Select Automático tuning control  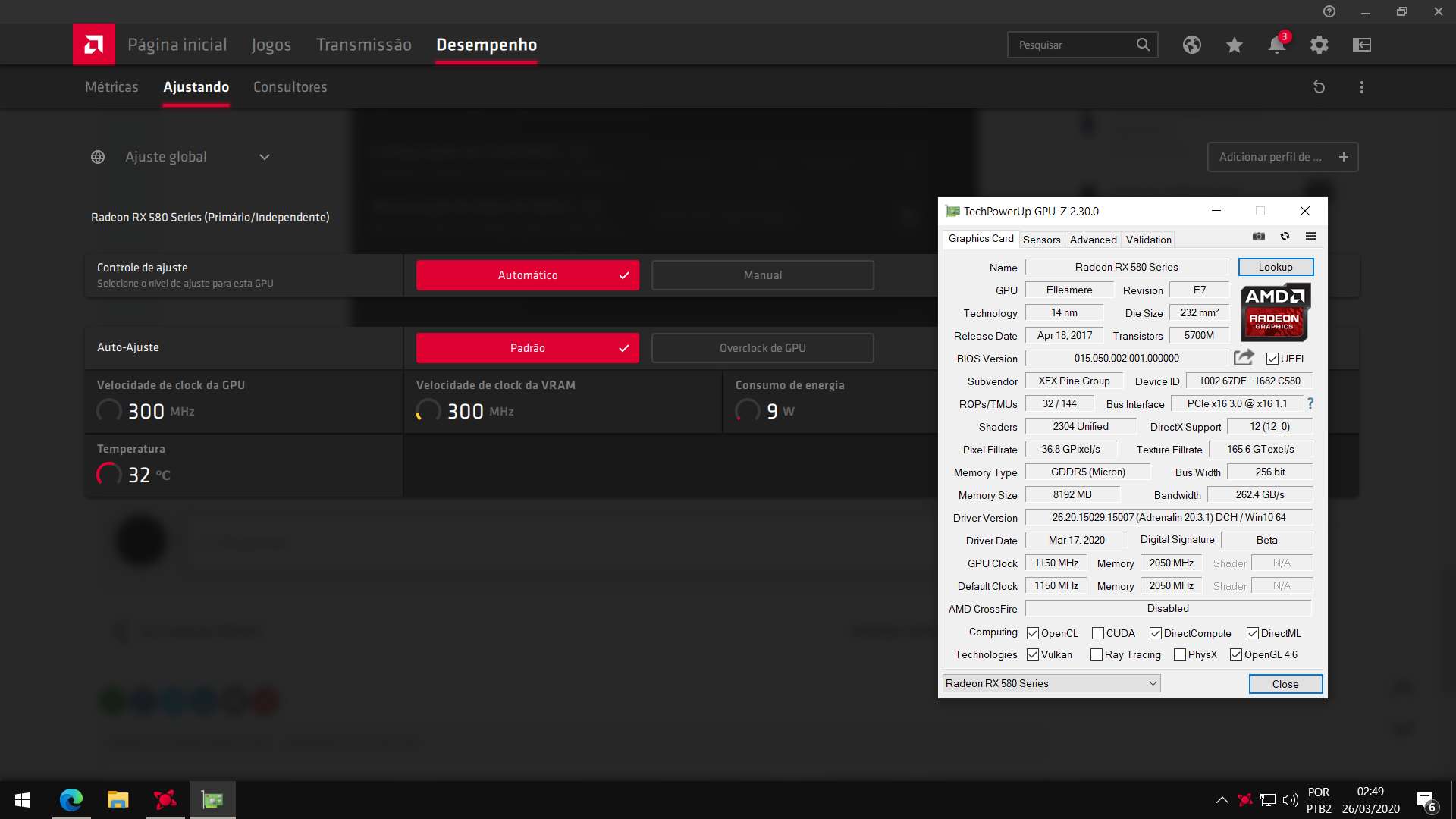[528, 275]
